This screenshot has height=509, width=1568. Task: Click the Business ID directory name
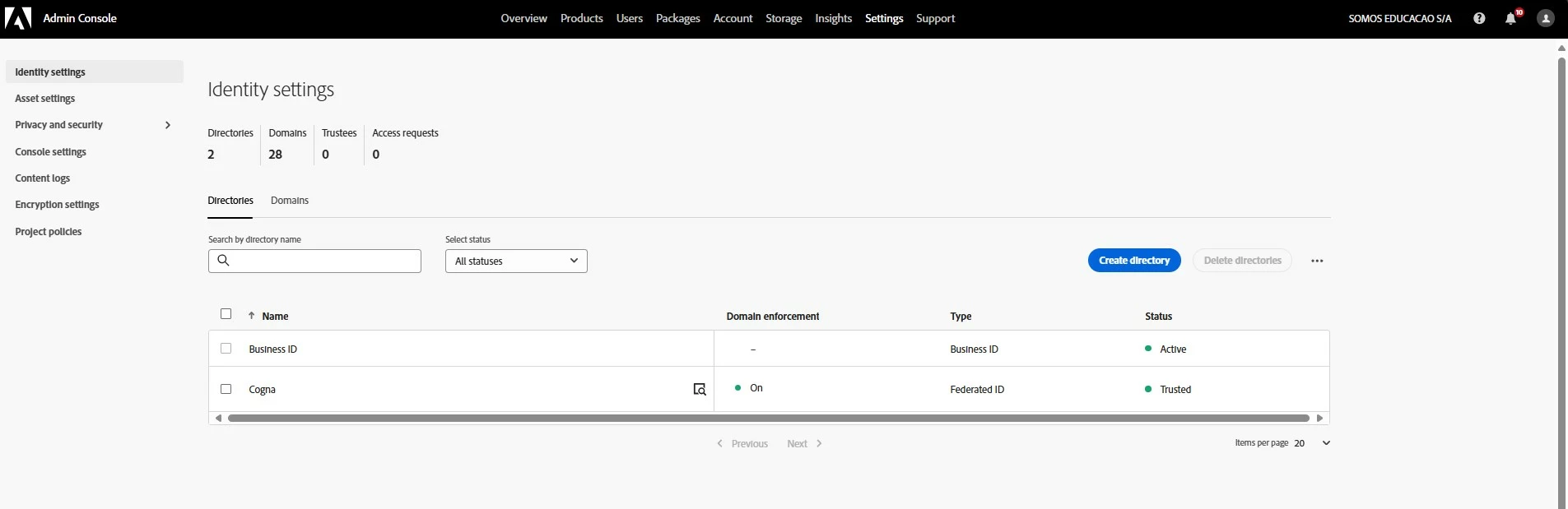coord(273,349)
